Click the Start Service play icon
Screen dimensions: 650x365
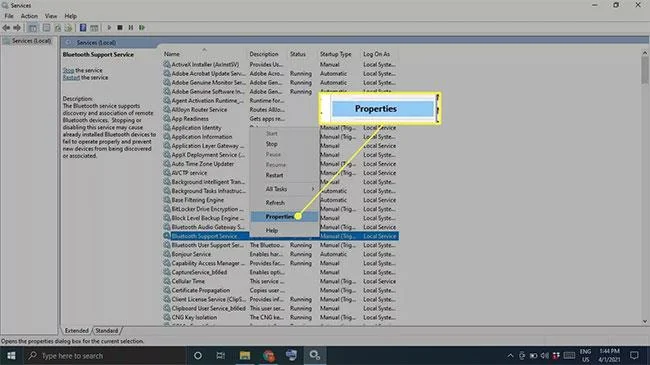pyautogui.click(x=109, y=28)
